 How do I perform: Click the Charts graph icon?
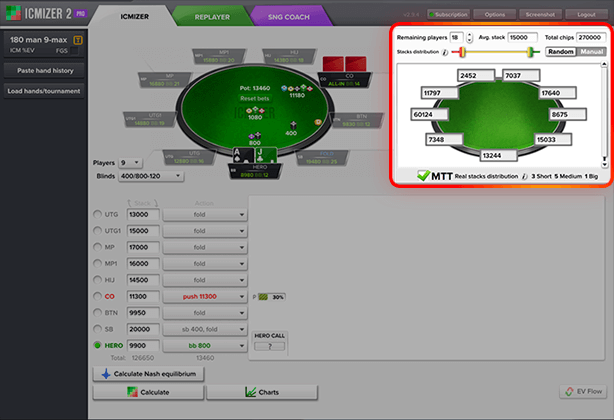(x=250, y=392)
